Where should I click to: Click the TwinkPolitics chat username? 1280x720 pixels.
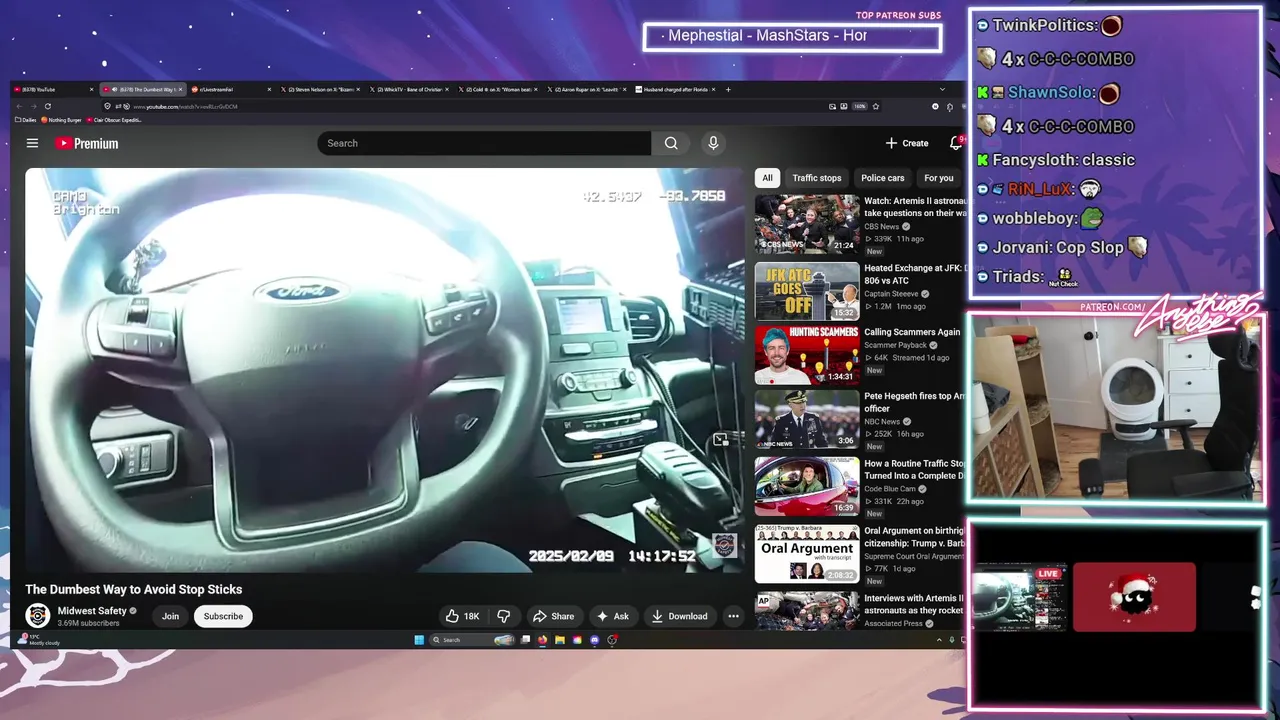coord(1045,25)
